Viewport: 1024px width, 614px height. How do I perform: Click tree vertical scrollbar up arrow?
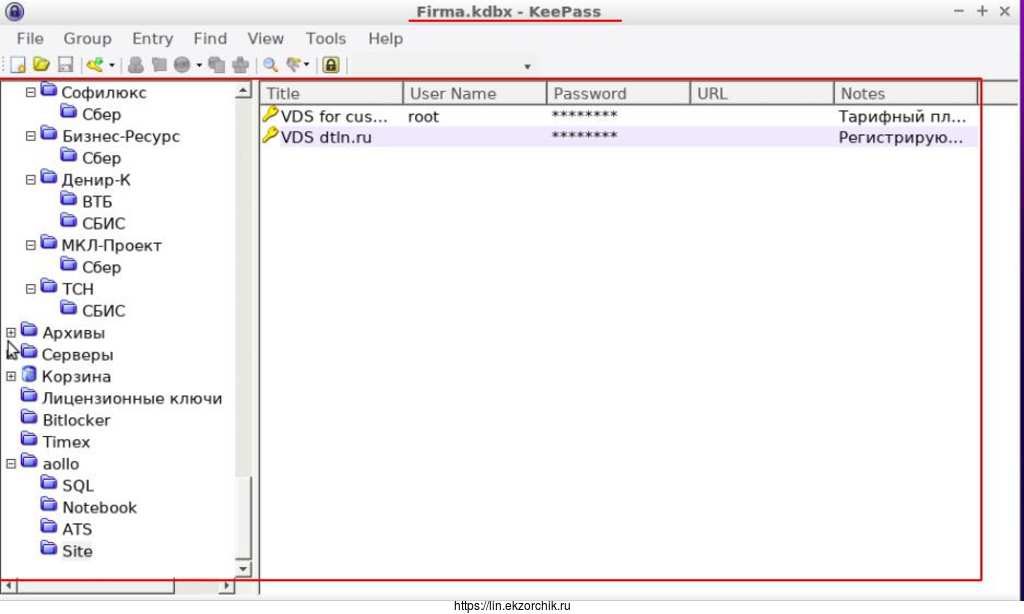coord(243,91)
